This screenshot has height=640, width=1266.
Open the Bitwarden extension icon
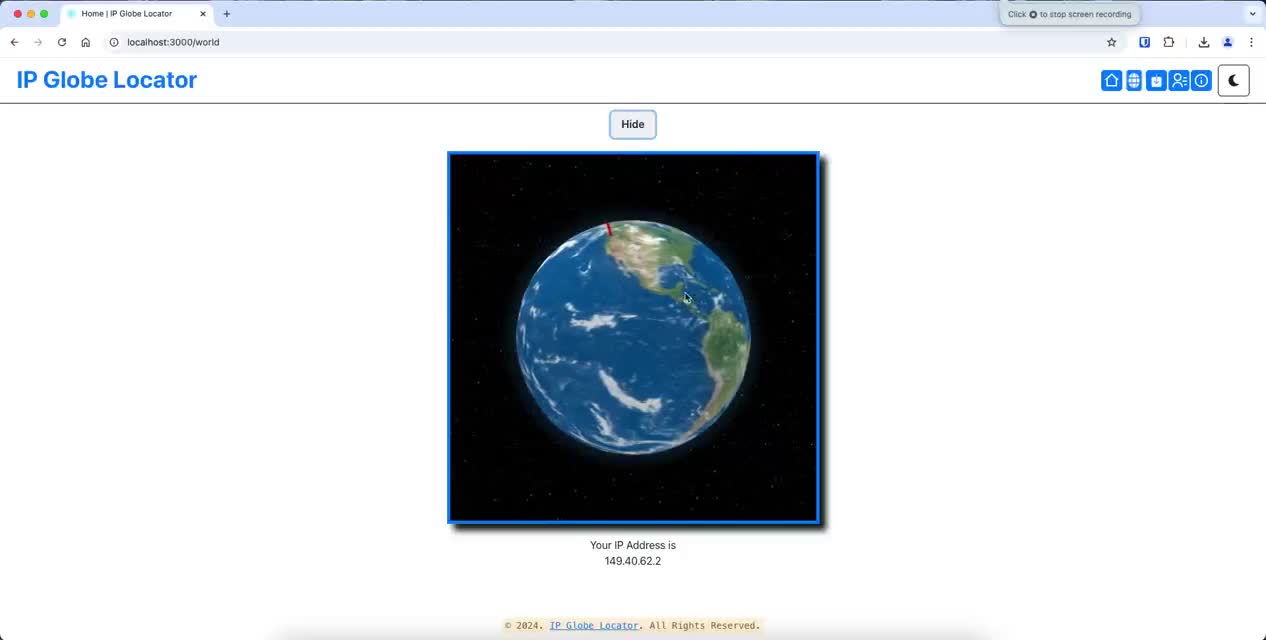pos(1145,42)
